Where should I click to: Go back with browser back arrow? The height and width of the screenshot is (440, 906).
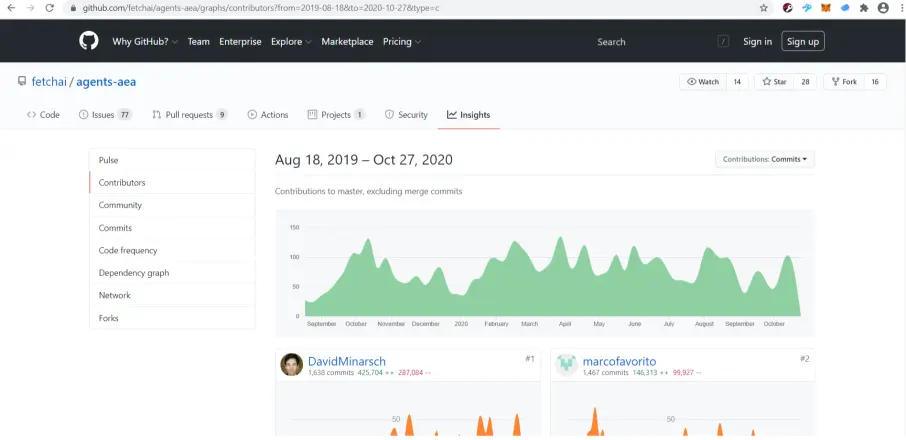click(11, 8)
